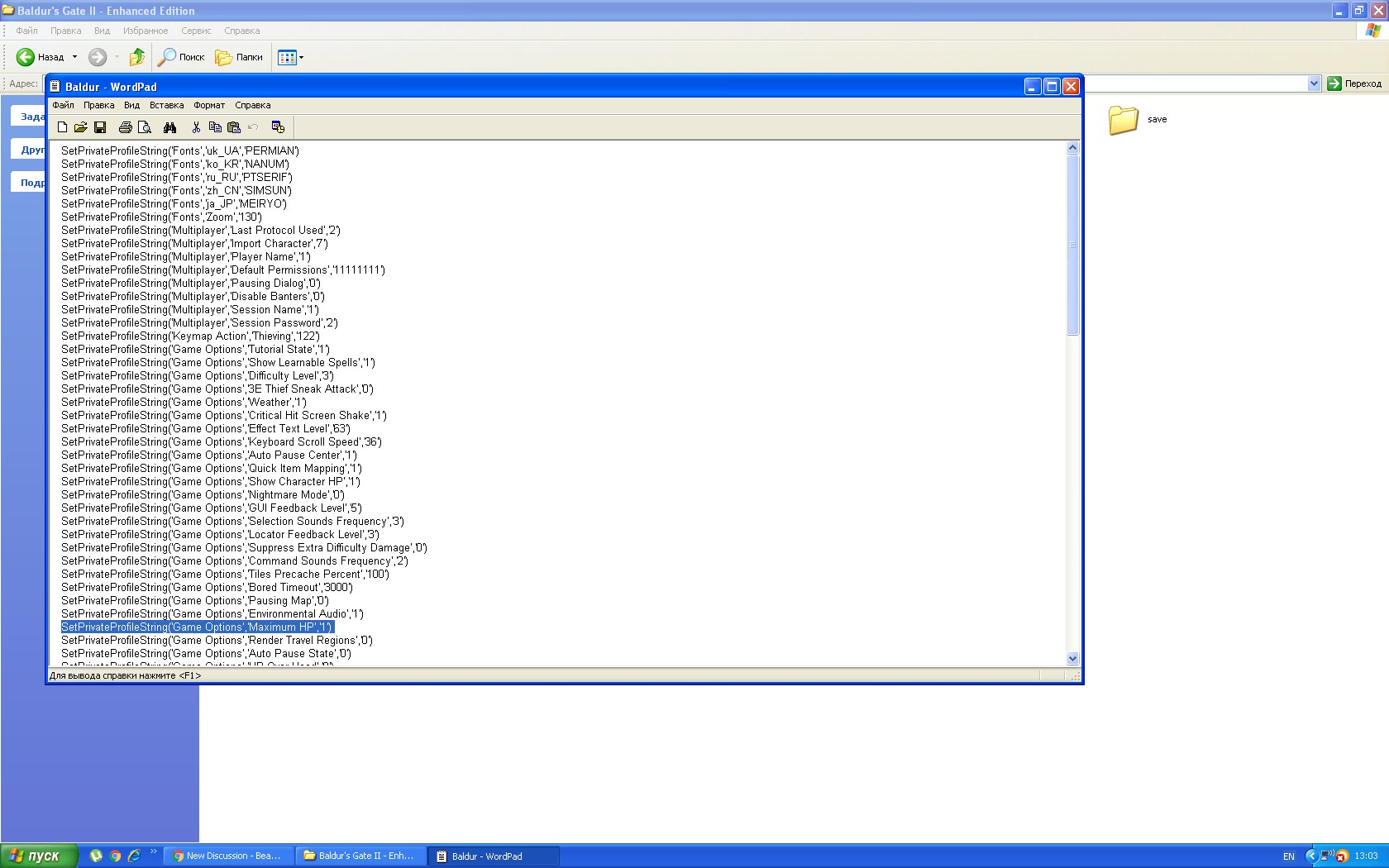The width and height of the screenshot is (1389, 868).
Task: Click the 'Weather','1' line
Action: pos(184,402)
